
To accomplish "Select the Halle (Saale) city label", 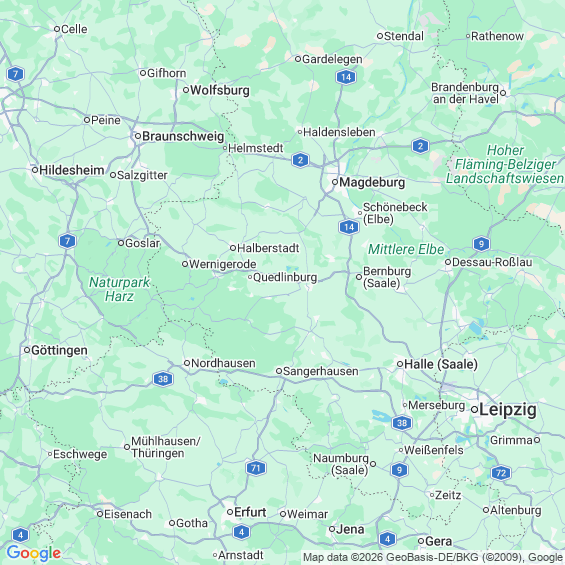I will point(441,364).
